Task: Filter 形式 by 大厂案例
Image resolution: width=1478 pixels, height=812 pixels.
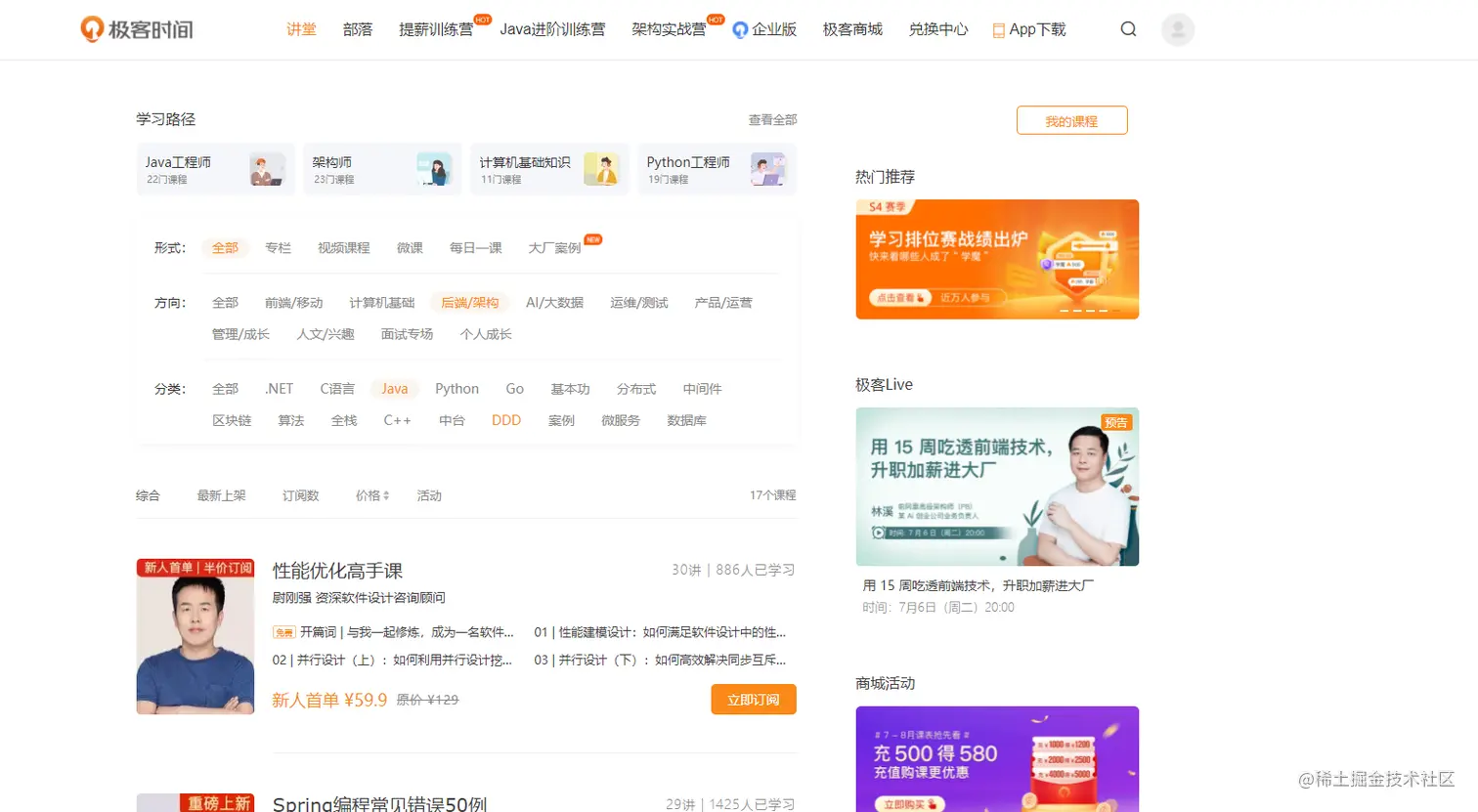Action: pyautogui.click(x=554, y=248)
